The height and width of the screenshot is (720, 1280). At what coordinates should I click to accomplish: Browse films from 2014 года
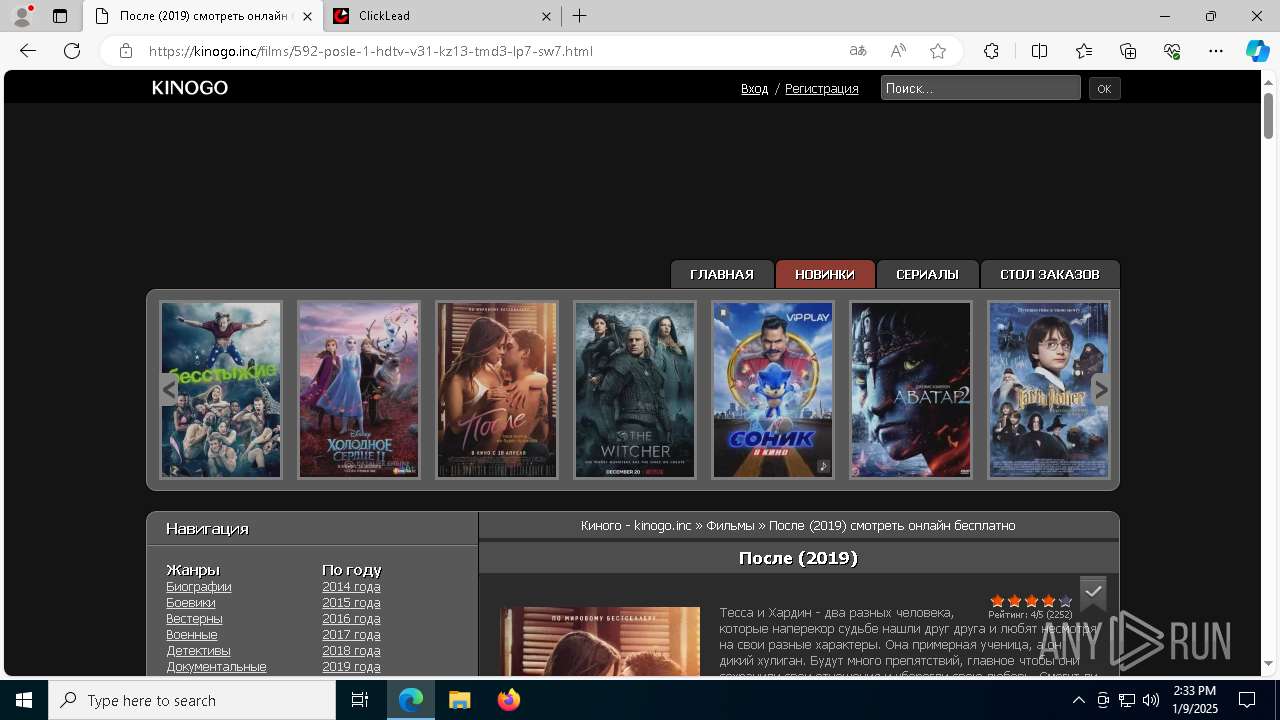tap(351, 587)
